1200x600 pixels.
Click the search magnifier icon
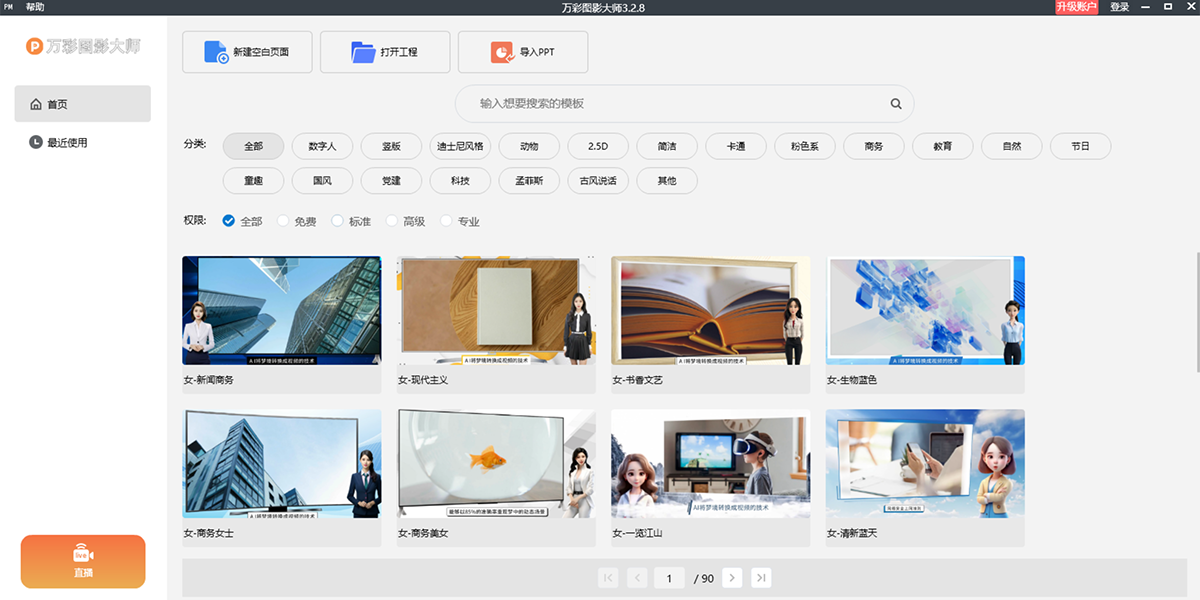[x=895, y=103]
